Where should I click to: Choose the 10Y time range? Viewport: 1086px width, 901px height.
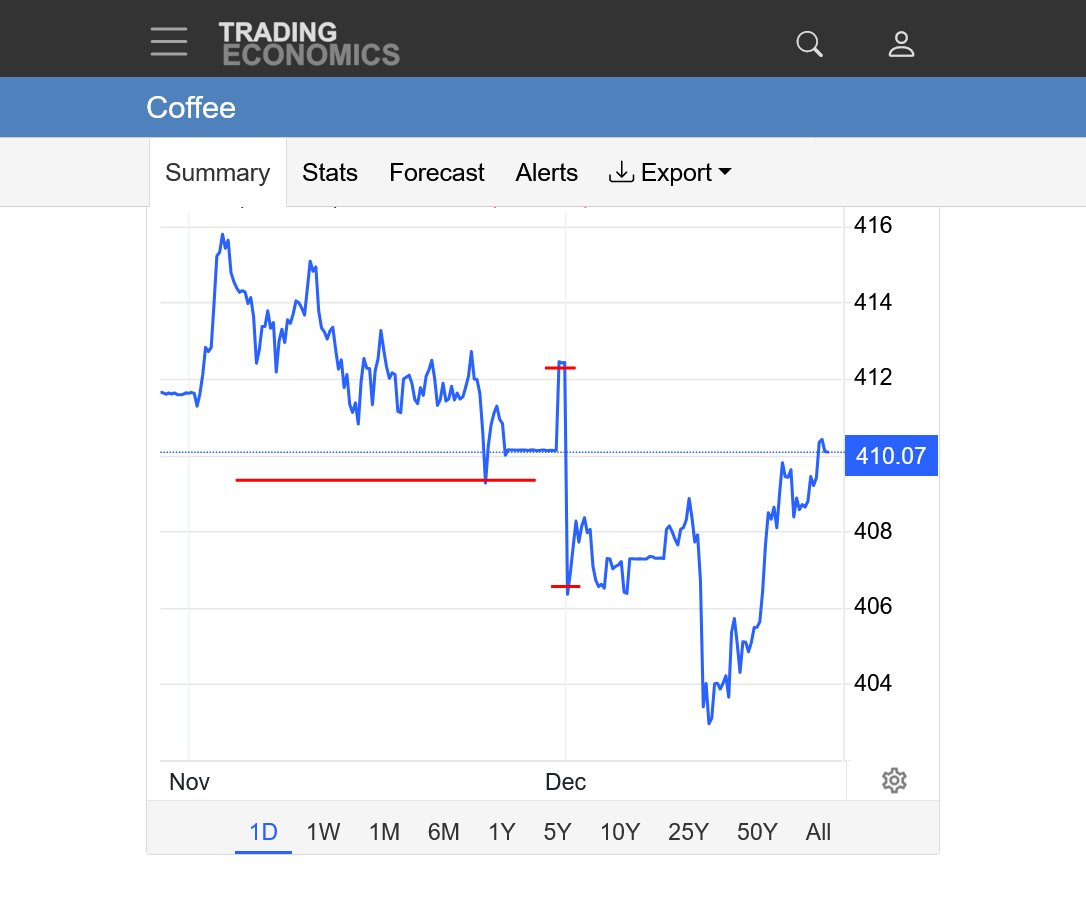(620, 832)
